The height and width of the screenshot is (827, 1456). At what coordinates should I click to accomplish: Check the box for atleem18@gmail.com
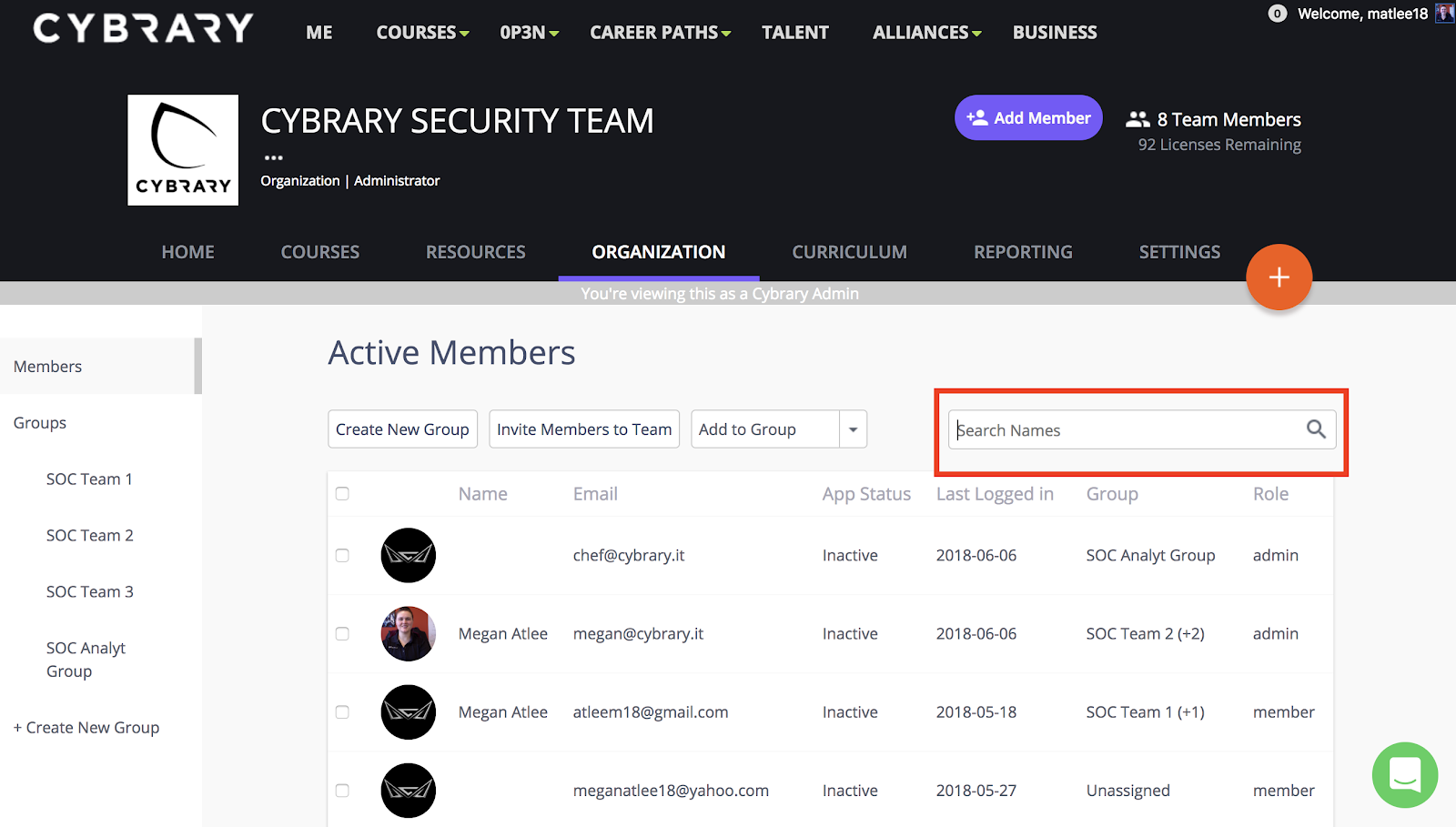pos(342,711)
